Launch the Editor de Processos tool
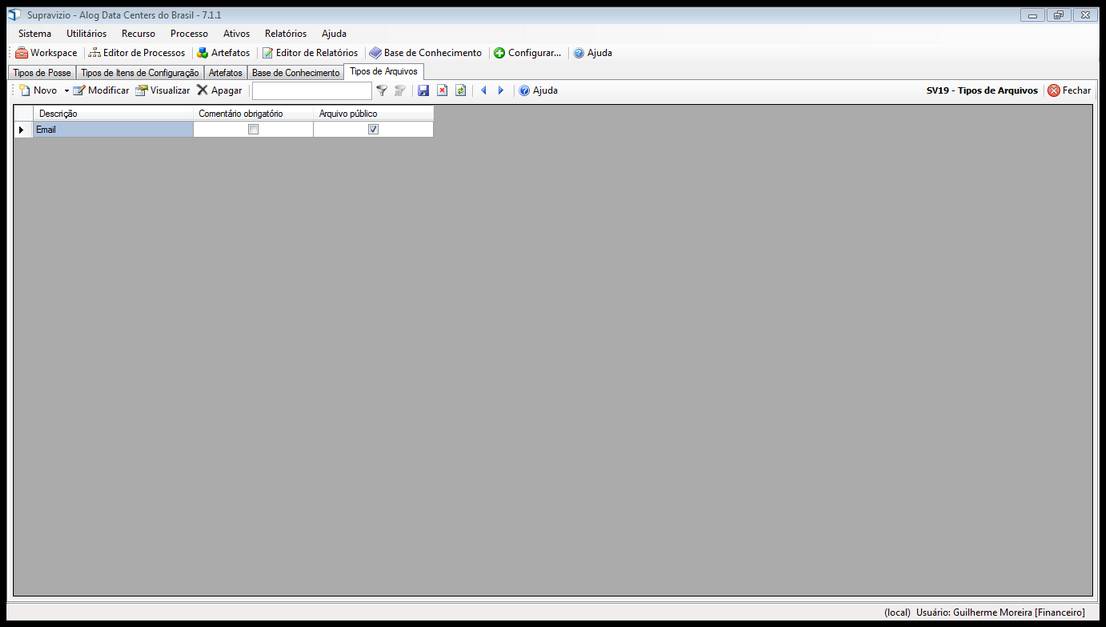Viewport: 1106px width, 627px height. point(137,52)
